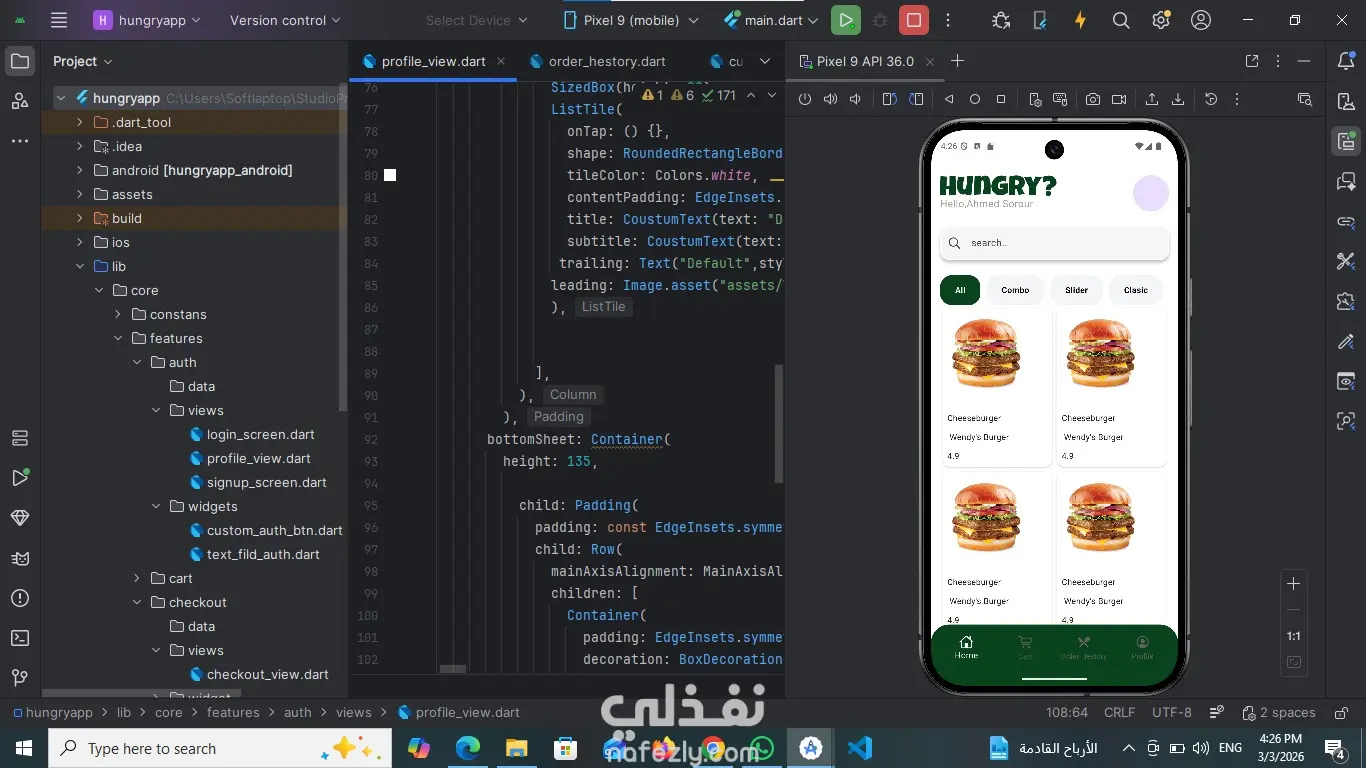Viewport: 1366px width, 768px height.
Task: Tap the Cart tab in the app
Action: pos(1025,647)
